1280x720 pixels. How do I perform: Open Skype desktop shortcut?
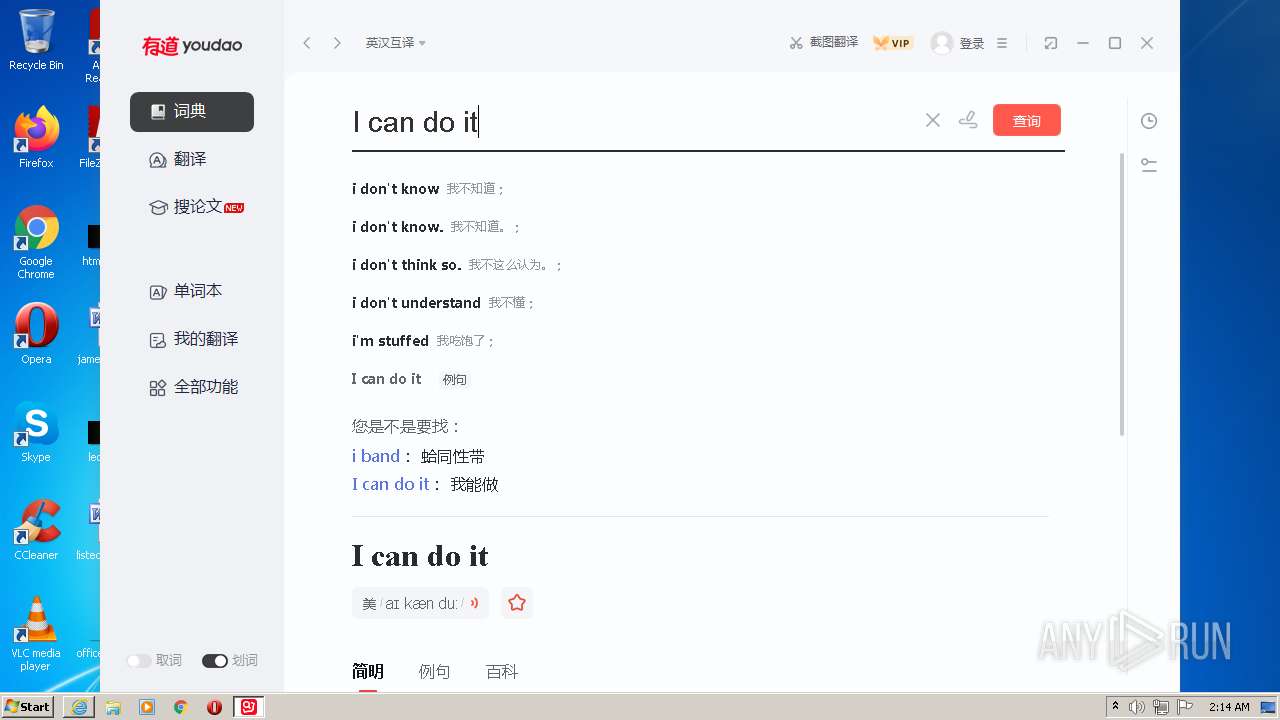point(36,432)
